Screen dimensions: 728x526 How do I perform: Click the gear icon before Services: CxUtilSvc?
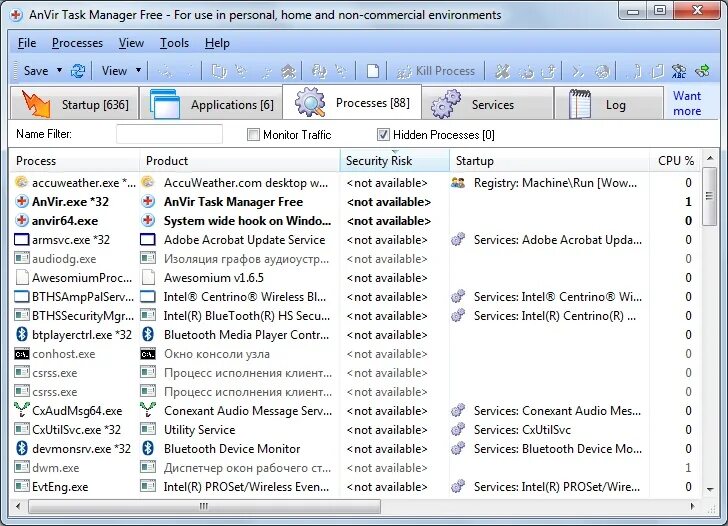[x=458, y=429]
